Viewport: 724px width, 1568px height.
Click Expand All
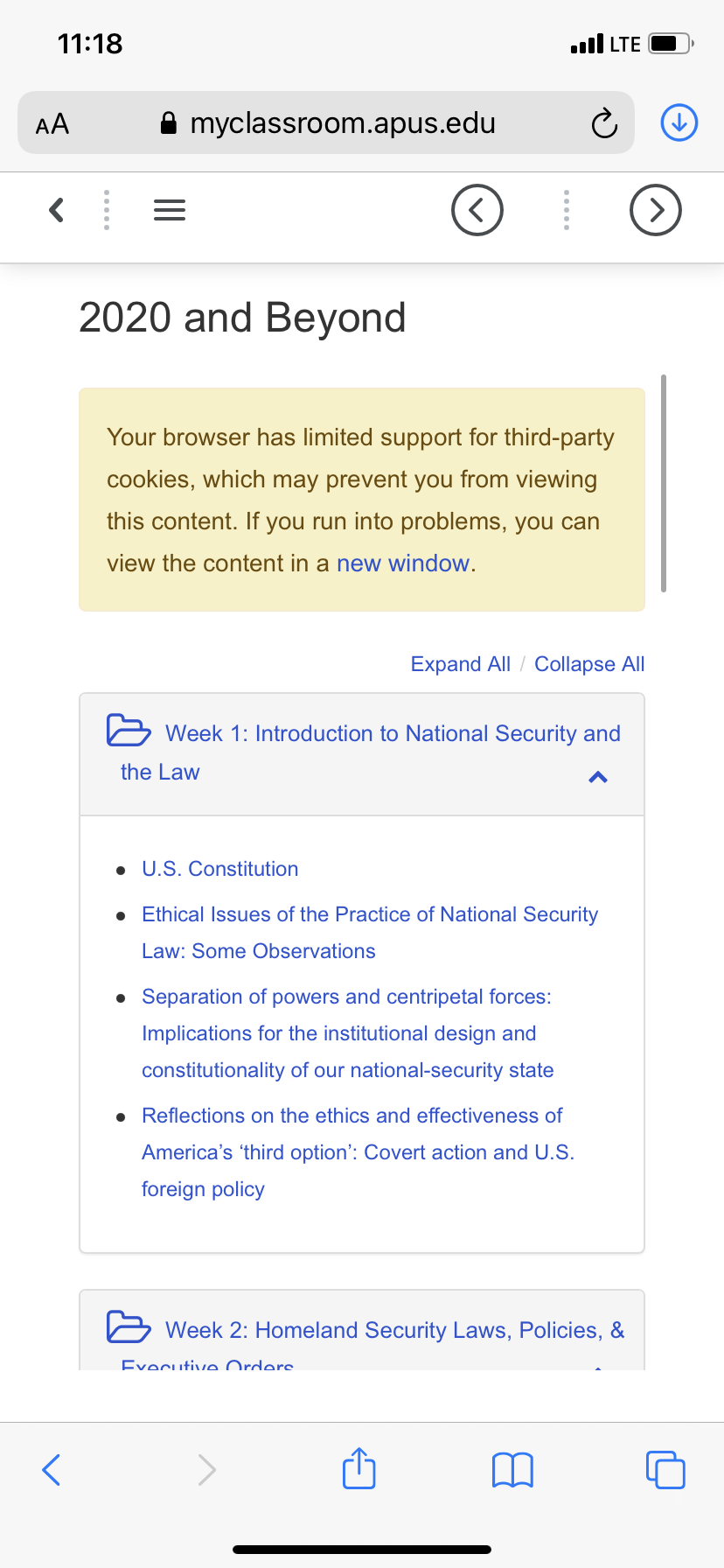pos(461,664)
